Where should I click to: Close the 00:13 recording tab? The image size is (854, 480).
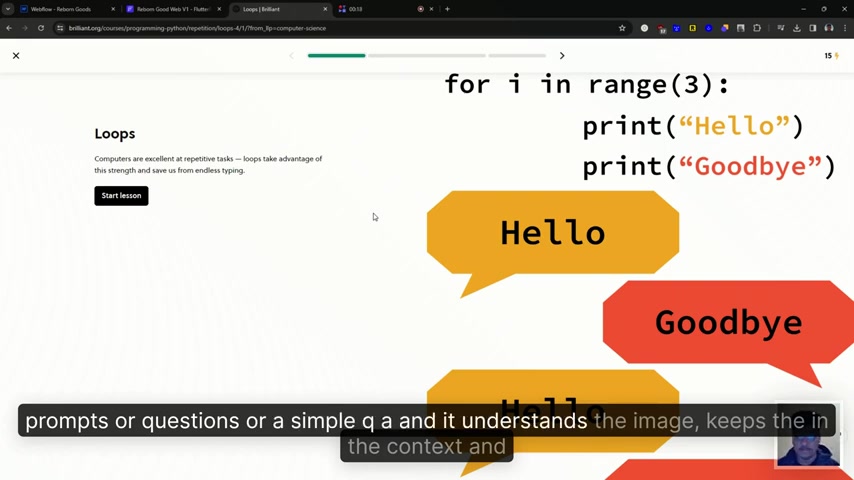pyautogui.click(x=431, y=9)
